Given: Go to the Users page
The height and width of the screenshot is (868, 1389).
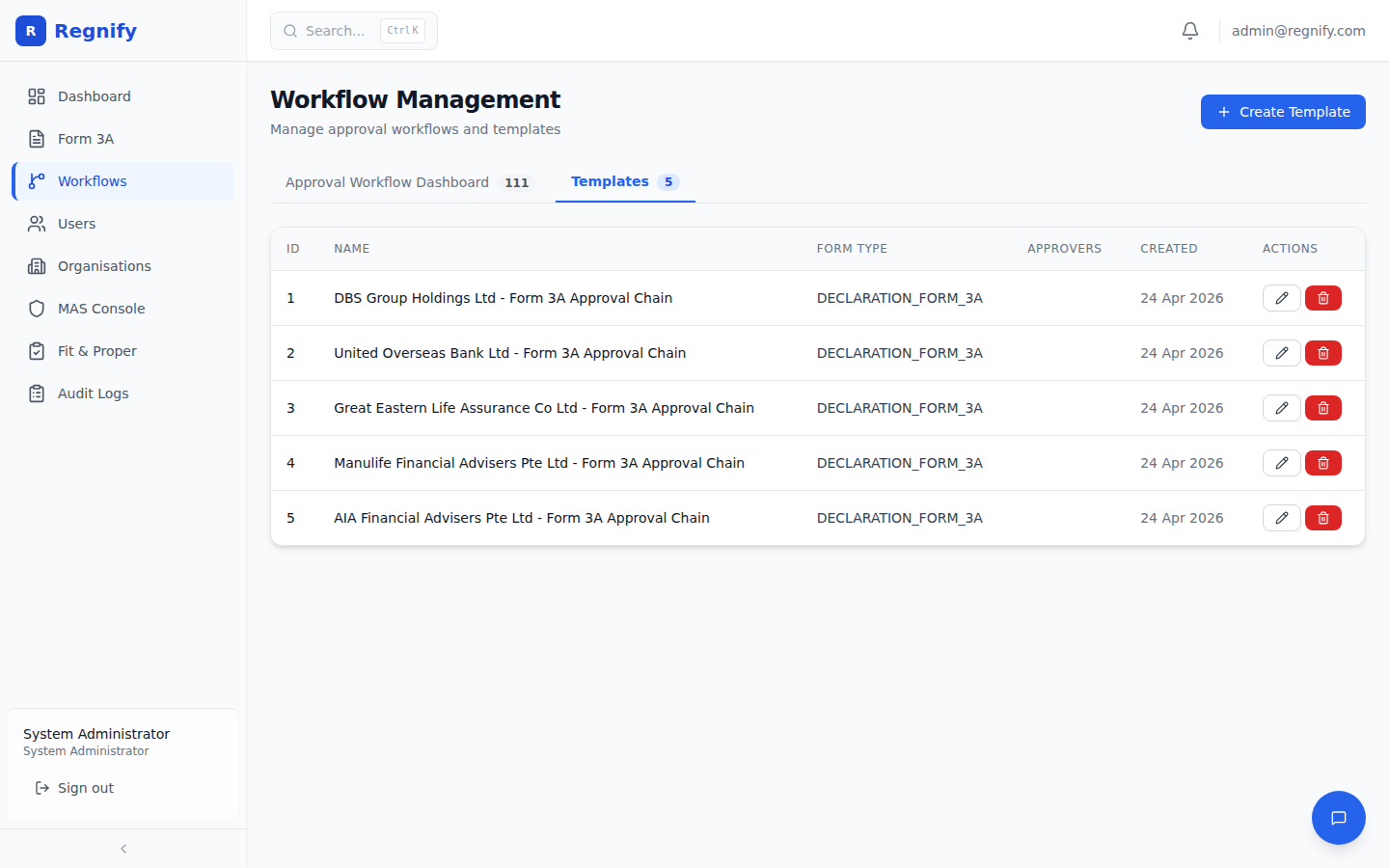Looking at the screenshot, I should [123, 224].
